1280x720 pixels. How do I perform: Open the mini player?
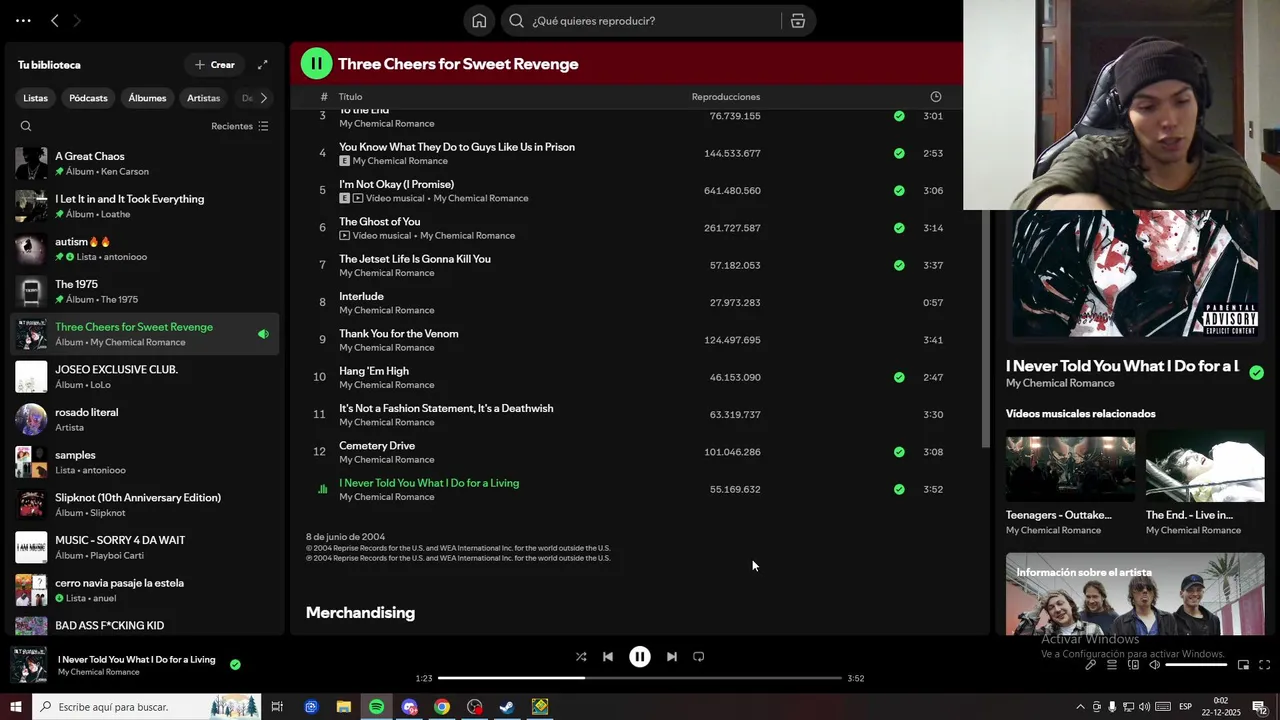[1243, 665]
